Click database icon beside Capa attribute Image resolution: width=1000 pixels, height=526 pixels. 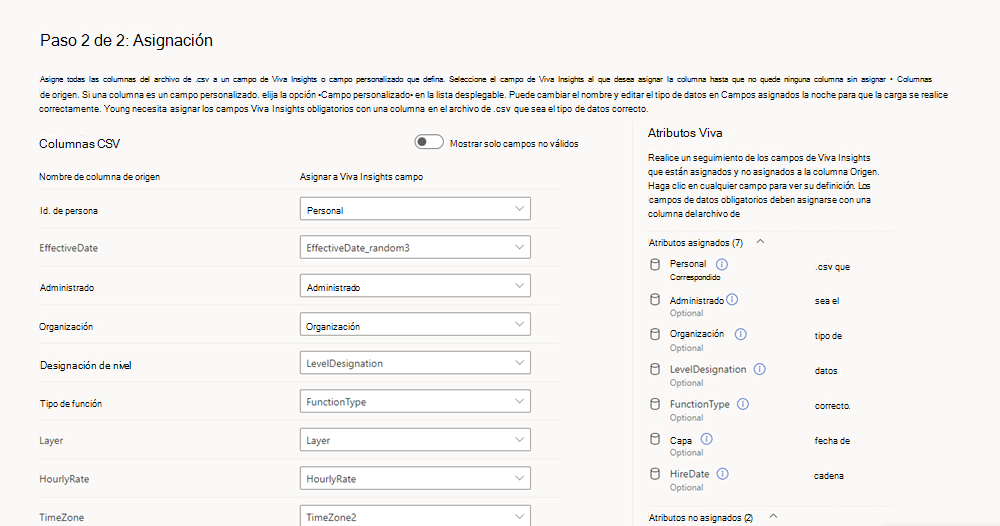655,439
